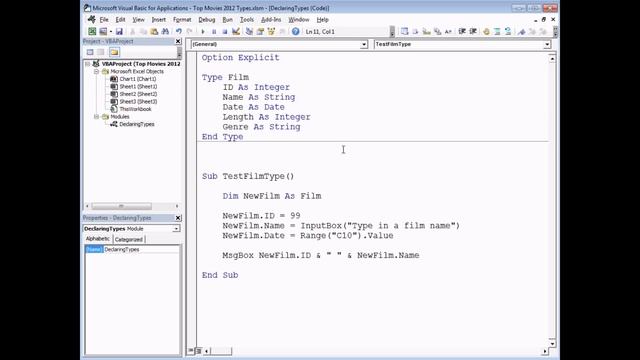
Task: Open the Window menu
Action: pos(299,20)
